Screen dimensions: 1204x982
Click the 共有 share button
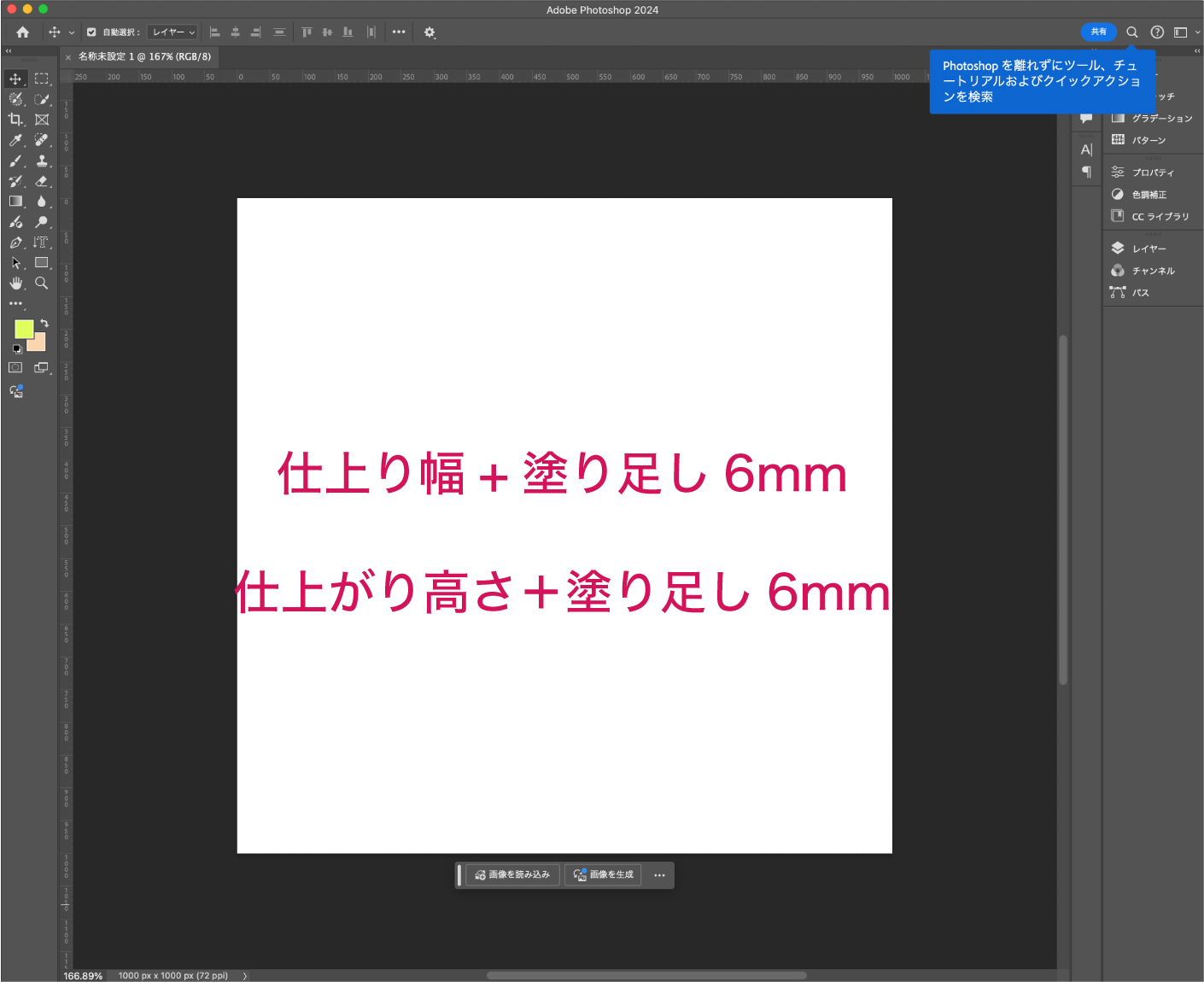point(1098,32)
